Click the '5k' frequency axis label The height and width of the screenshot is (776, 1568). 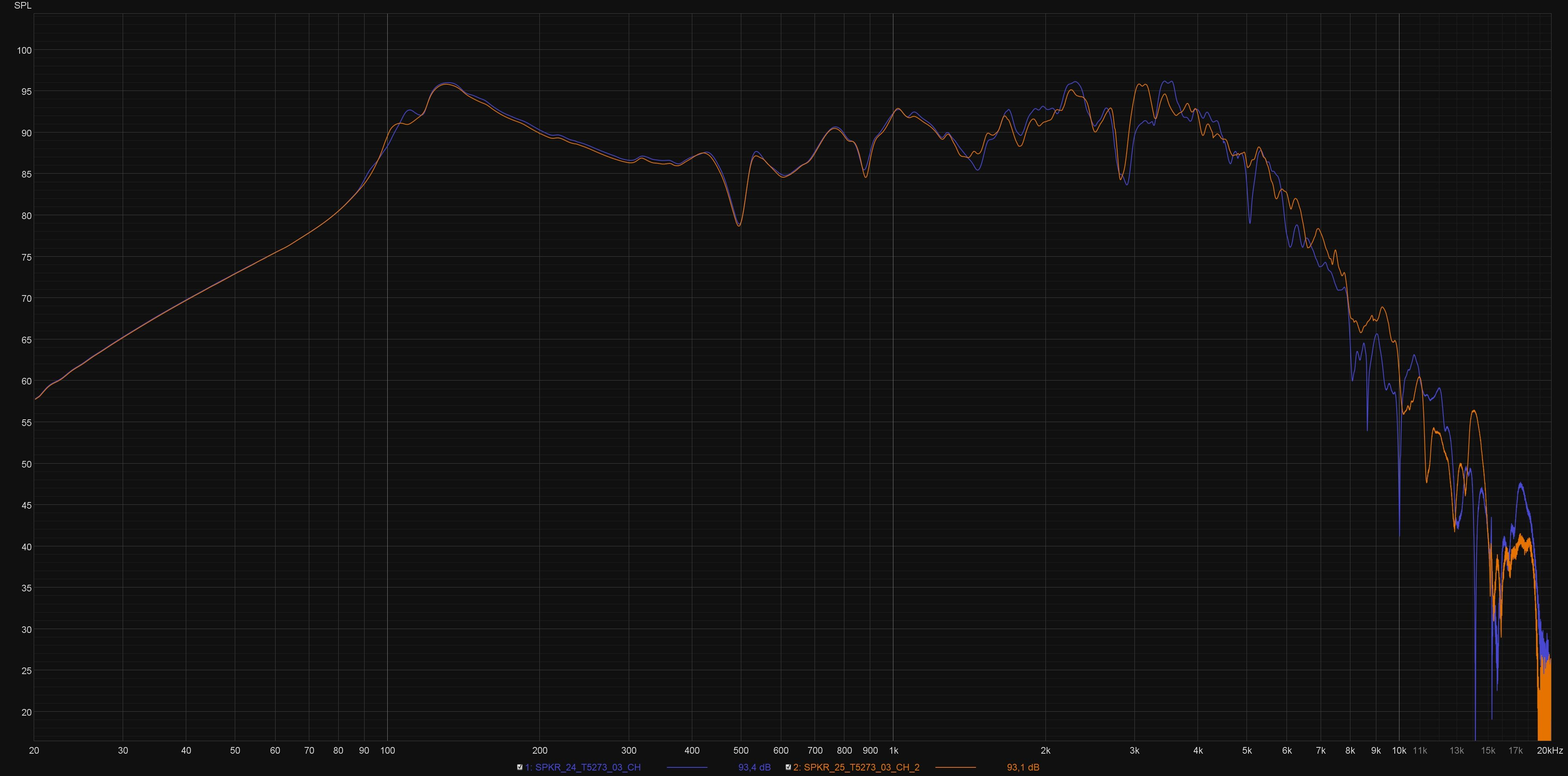(x=1247, y=751)
